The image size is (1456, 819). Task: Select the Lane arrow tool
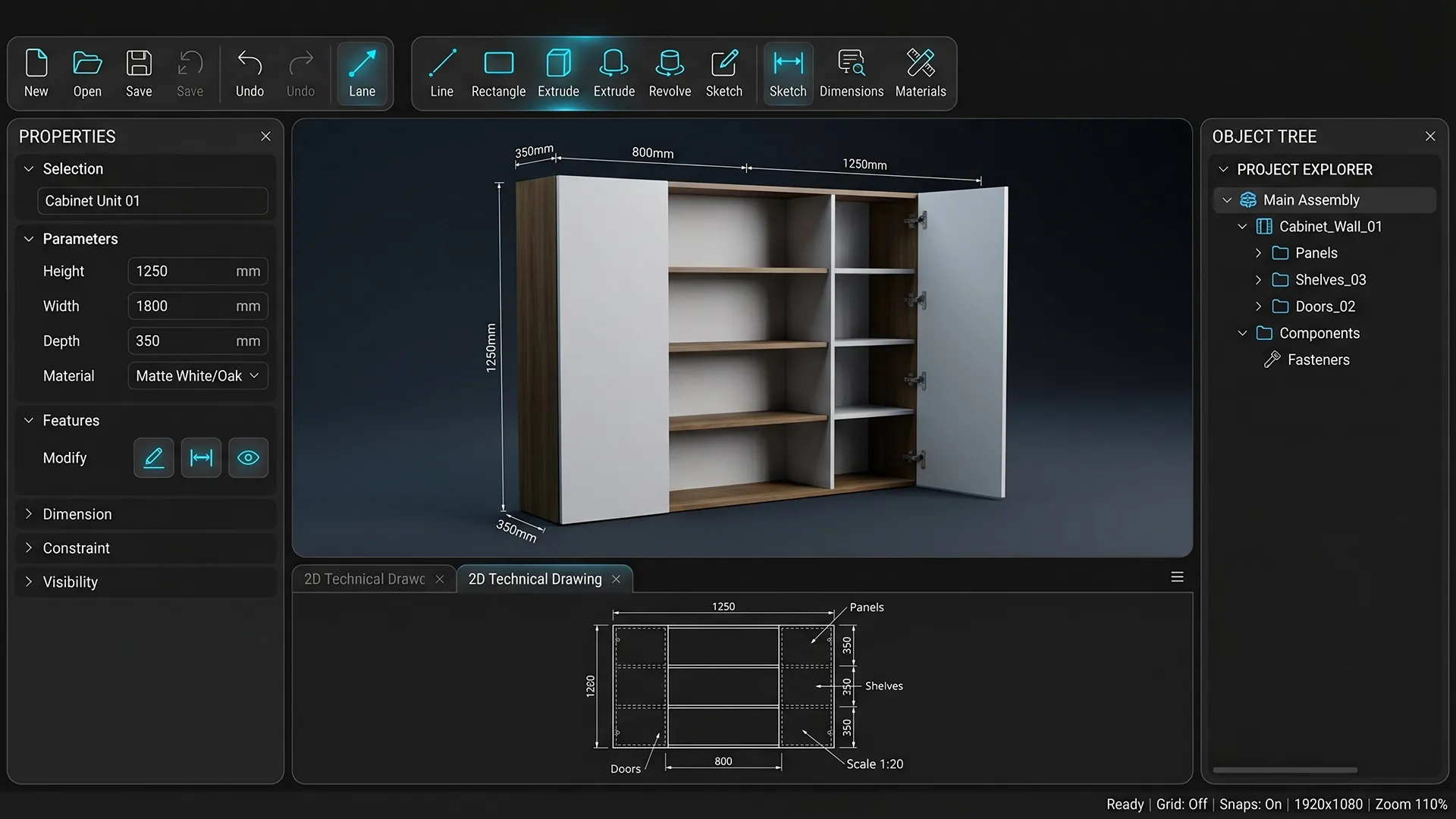tap(362, 74)
